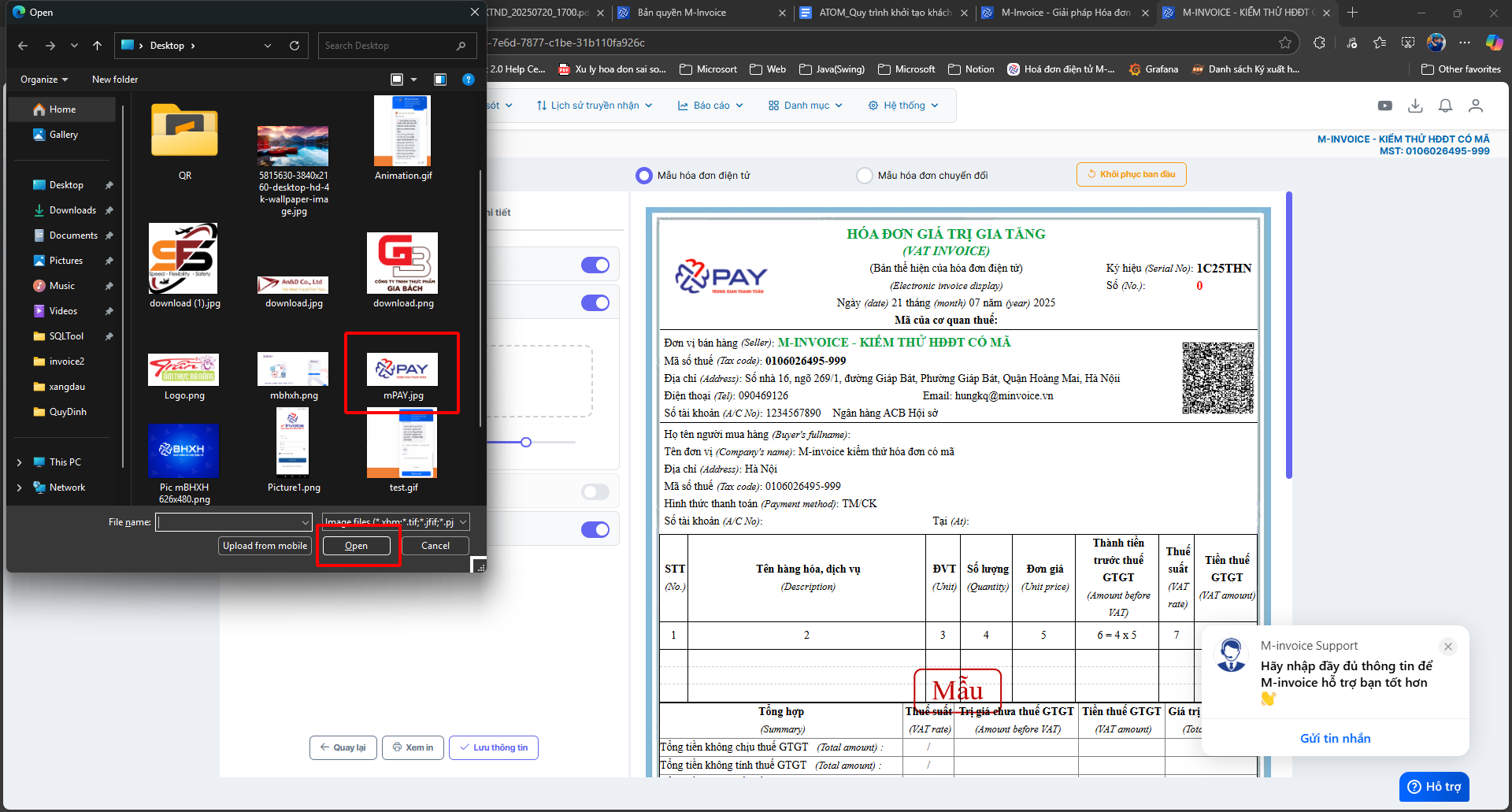Image resolution: width=1512 pixels, height=812 pixels.
Task: Click the invoice preview vertical scrollbar
Action: 1289,335
